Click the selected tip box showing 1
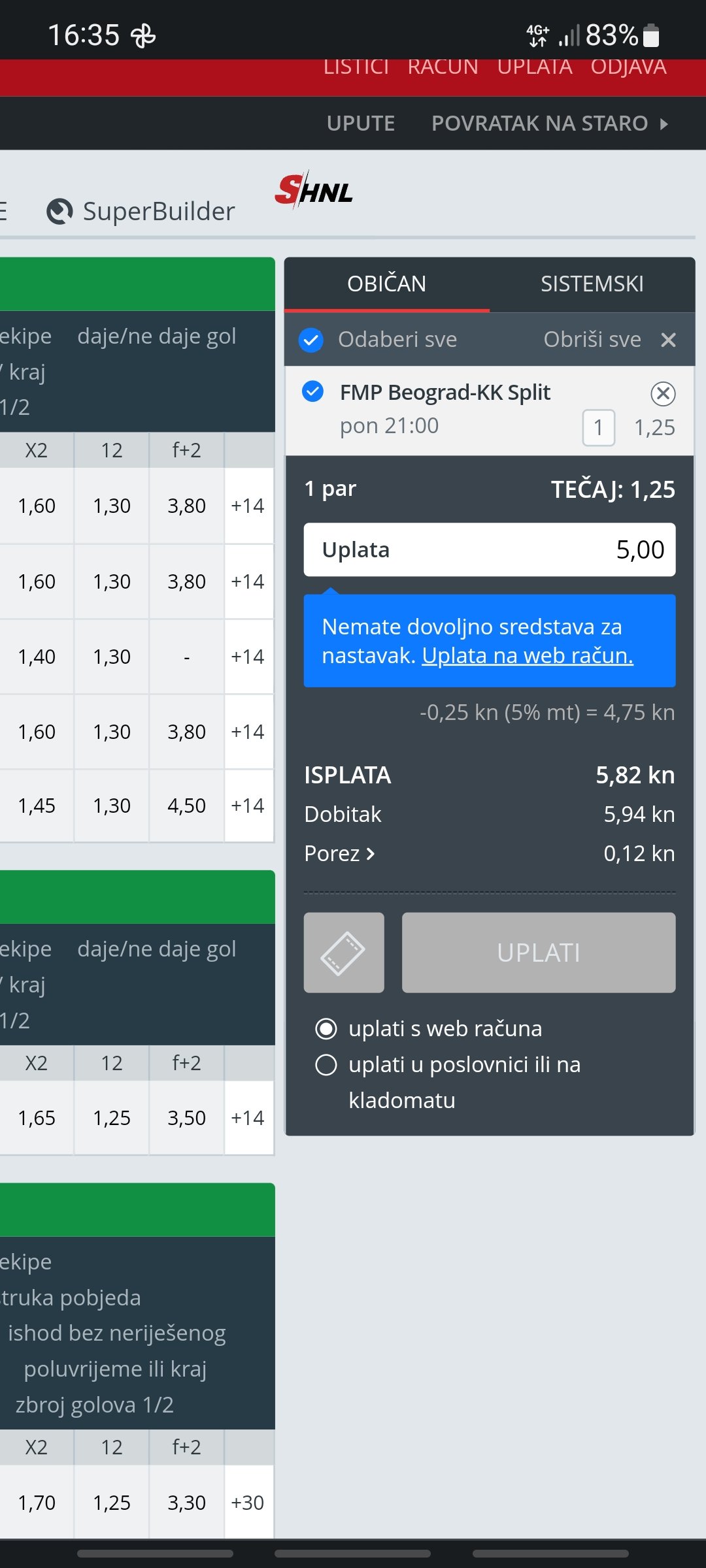Viewport: 706px width, 1568px height. click(598, 428)
